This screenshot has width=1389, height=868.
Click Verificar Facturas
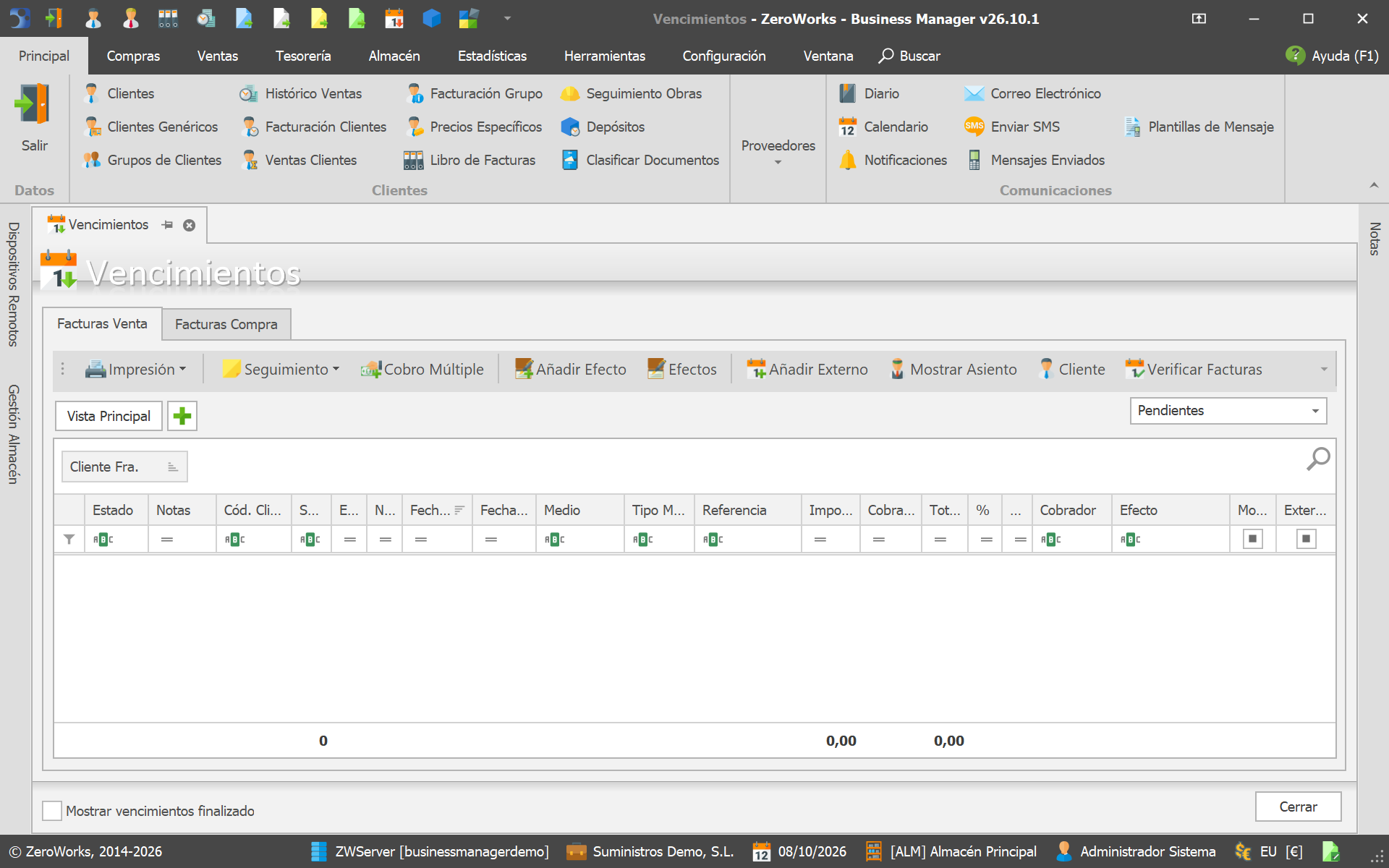click(1194, 369)
